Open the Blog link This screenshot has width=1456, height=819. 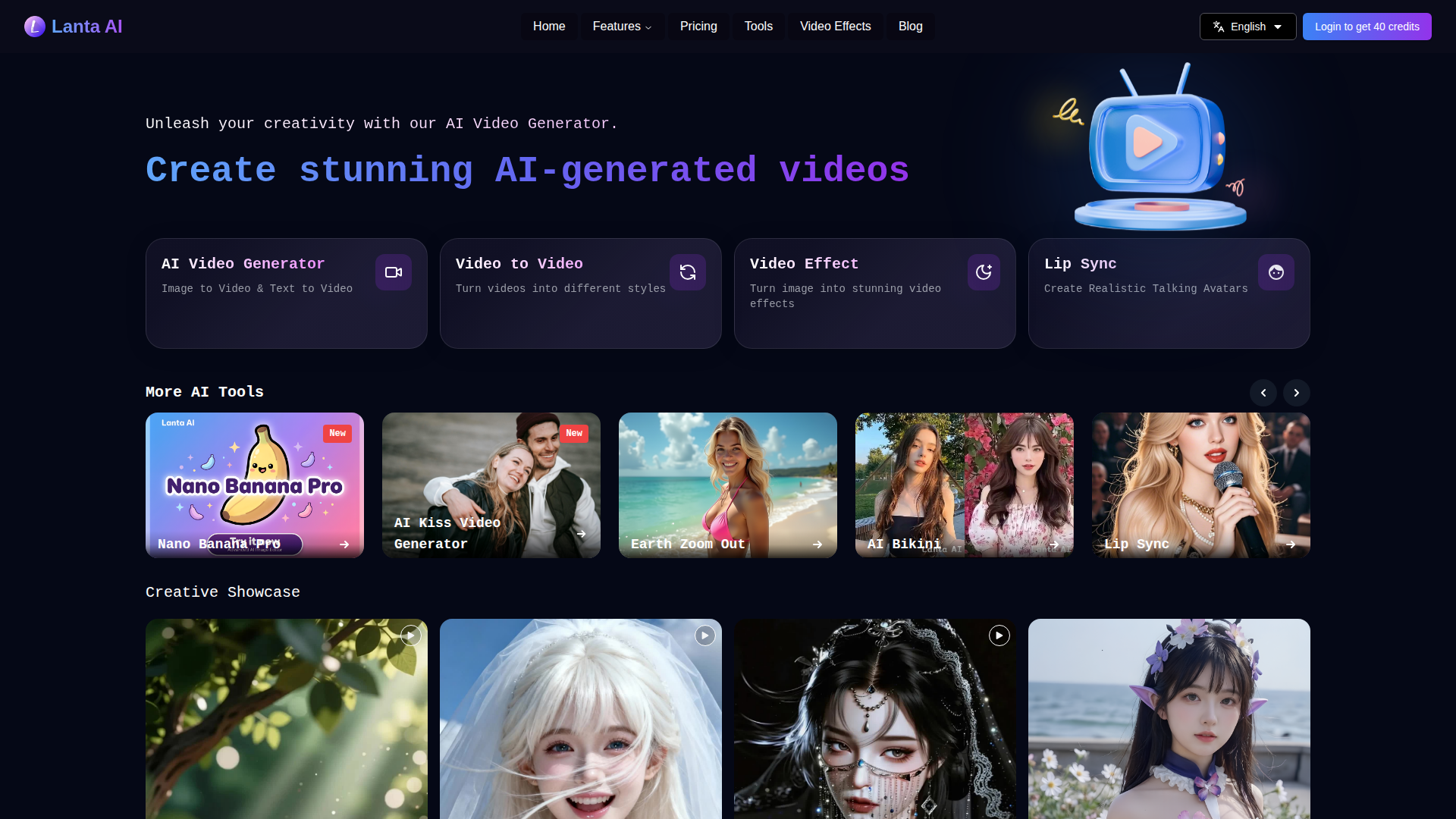(910, 27)
